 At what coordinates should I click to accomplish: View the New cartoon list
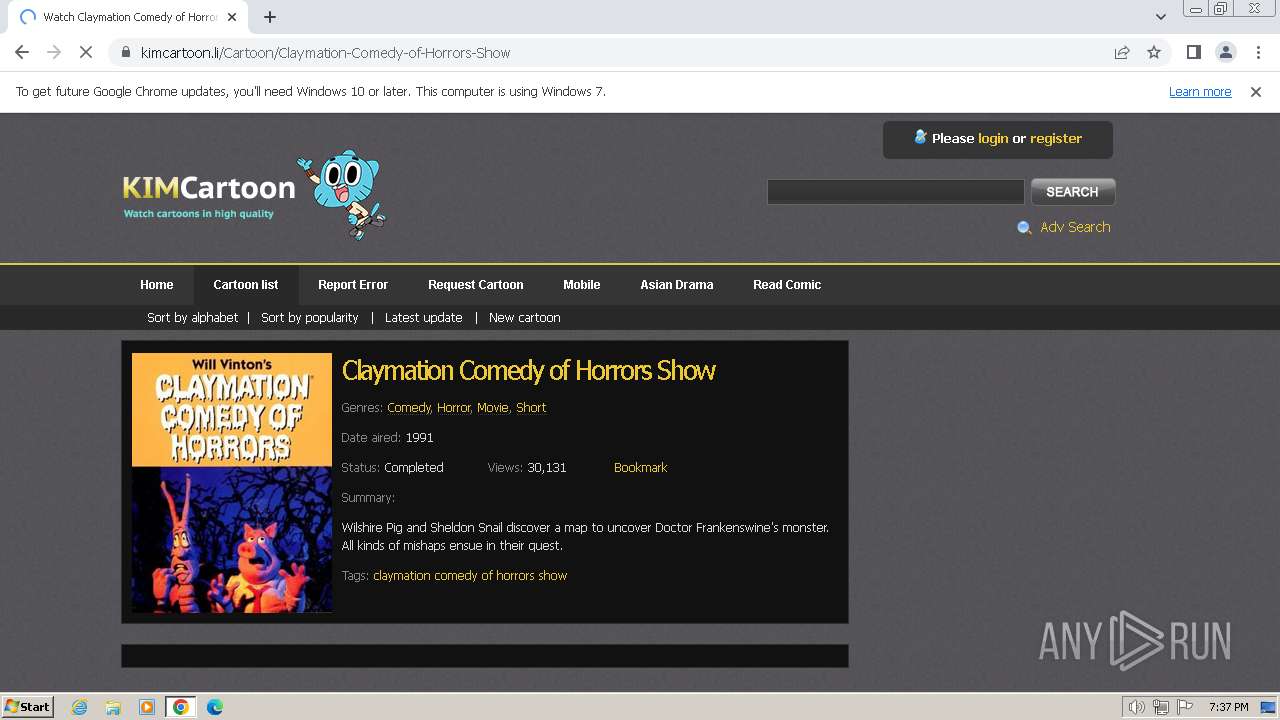point(525,318)
